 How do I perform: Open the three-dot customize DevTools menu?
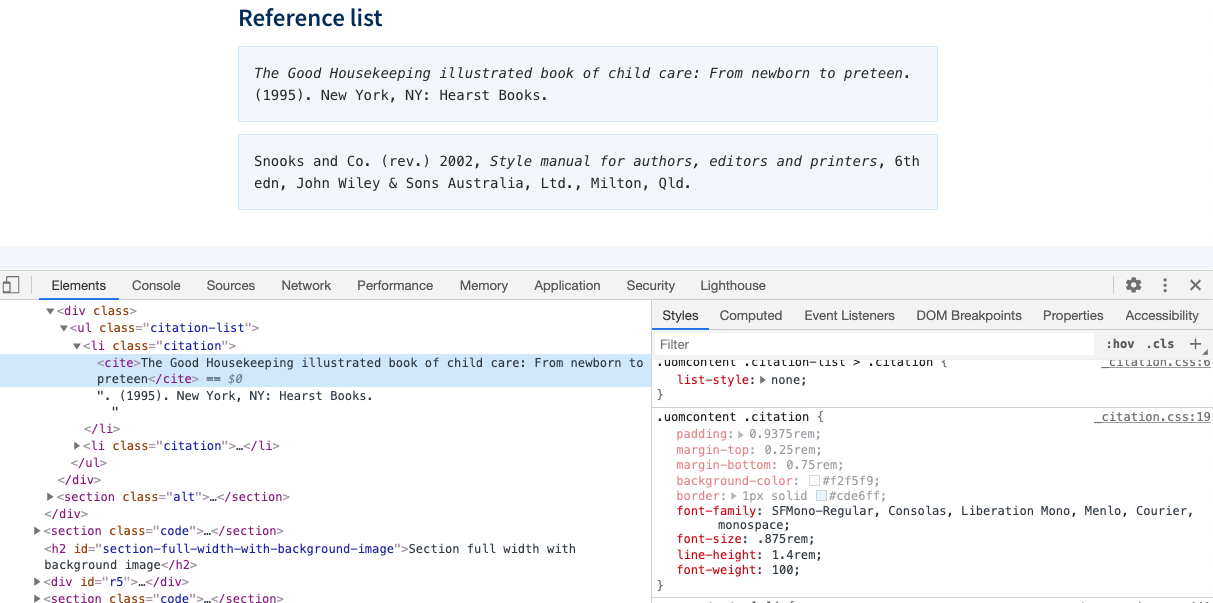point(1164,285)
